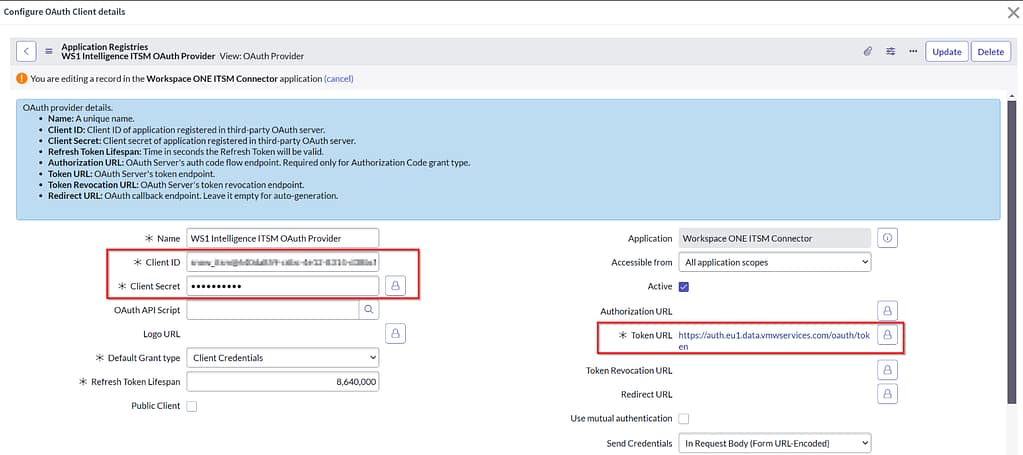Click the read-only Application field
1023x455 pixels.
[x=775, y=238]
